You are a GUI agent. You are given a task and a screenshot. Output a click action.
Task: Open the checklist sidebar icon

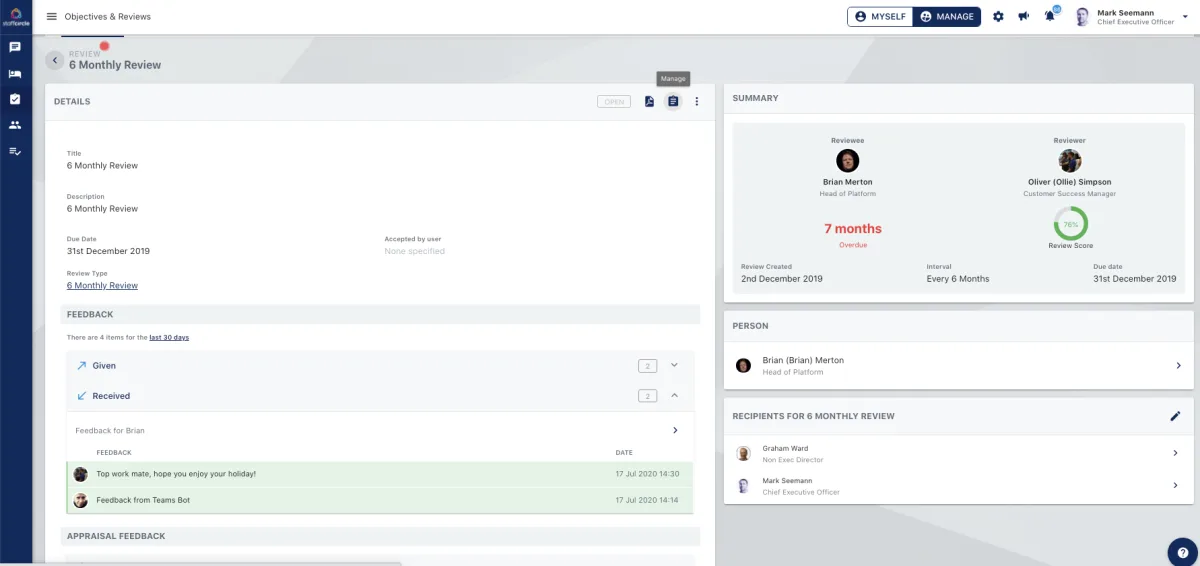15,151
